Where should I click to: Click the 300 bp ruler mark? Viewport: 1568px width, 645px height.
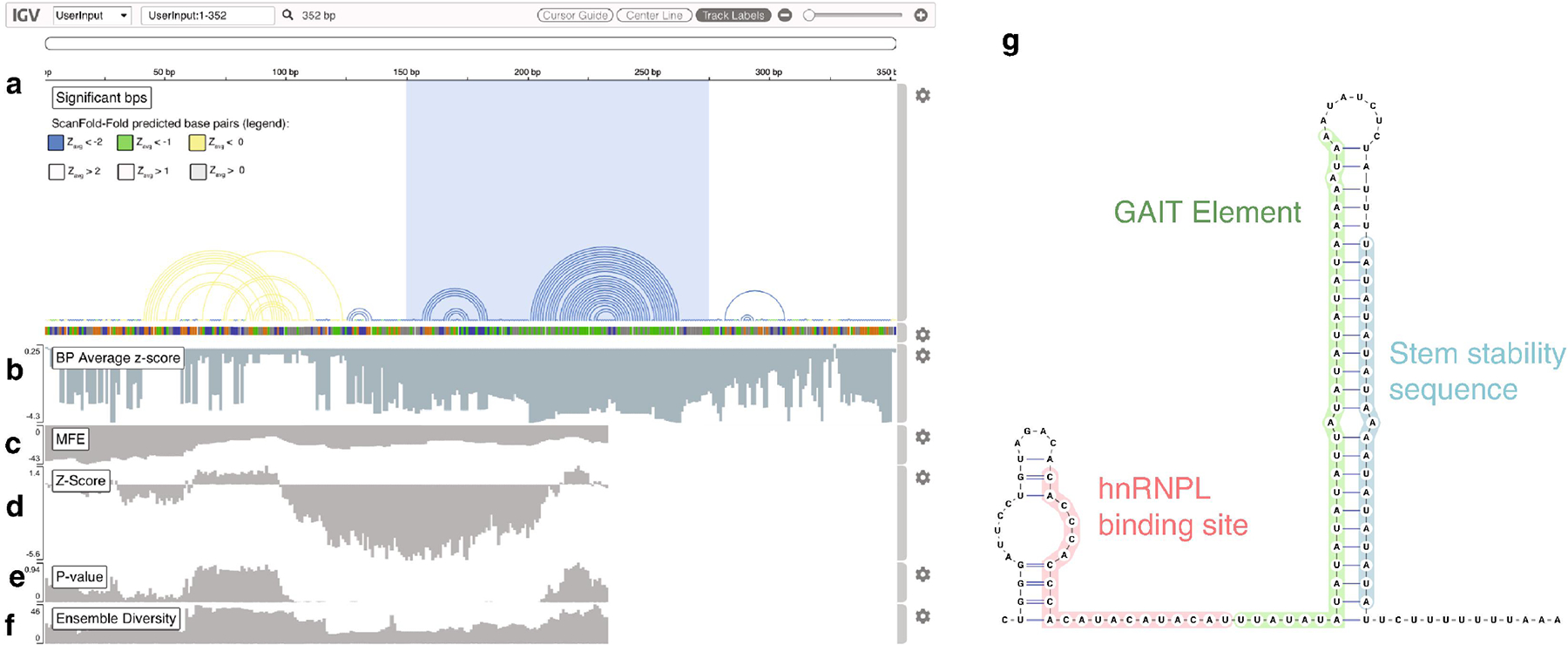pos(769,71)
